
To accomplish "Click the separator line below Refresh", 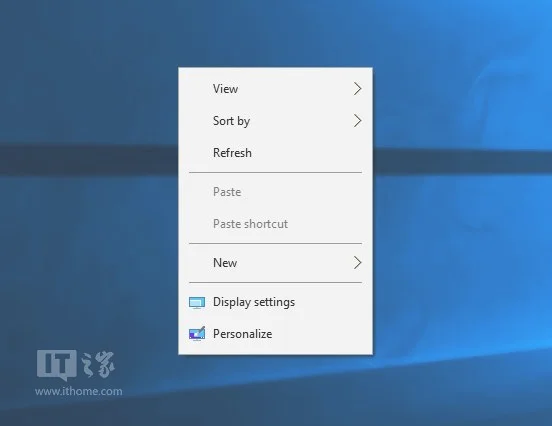I will 275,173.
